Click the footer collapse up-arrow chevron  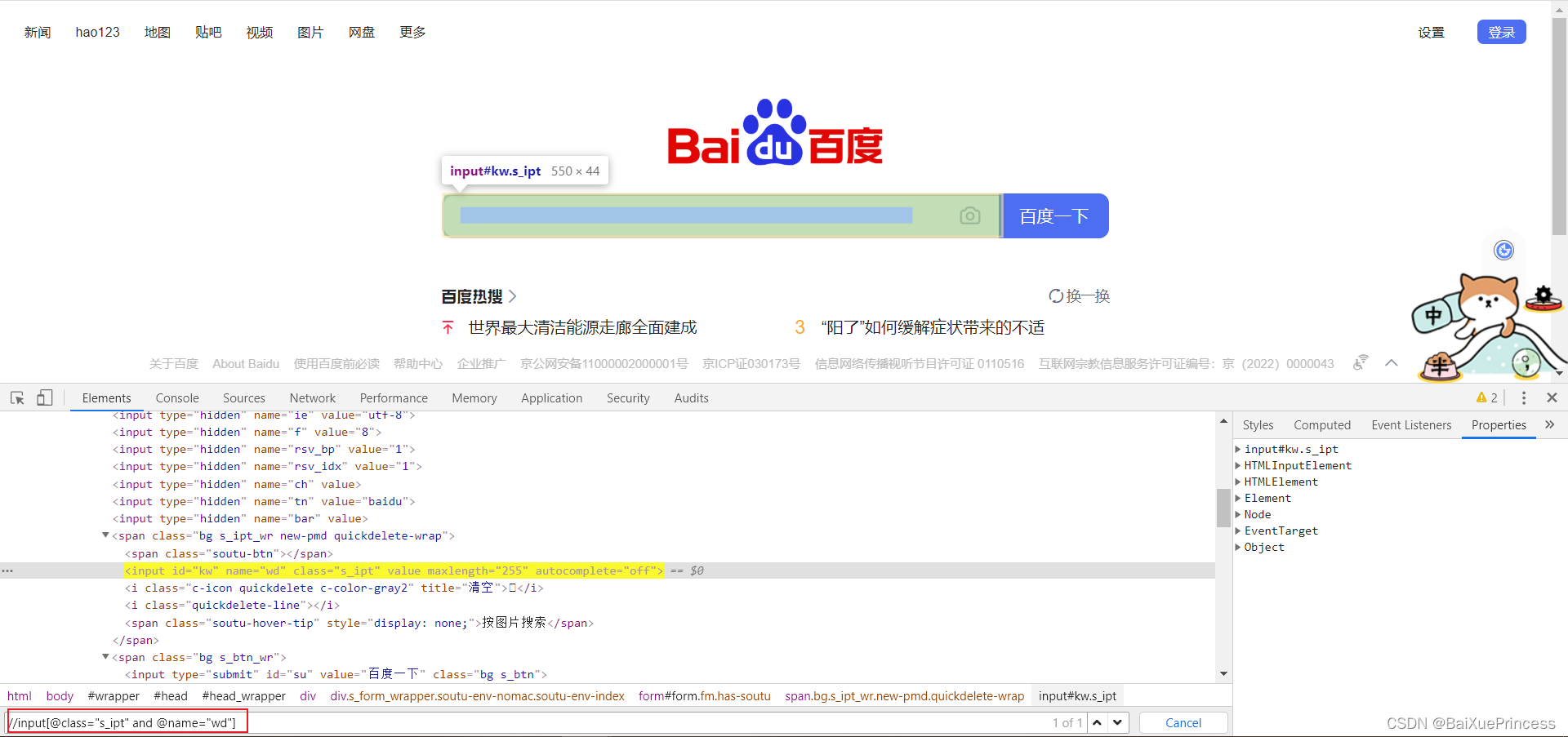coord(1392,363)
